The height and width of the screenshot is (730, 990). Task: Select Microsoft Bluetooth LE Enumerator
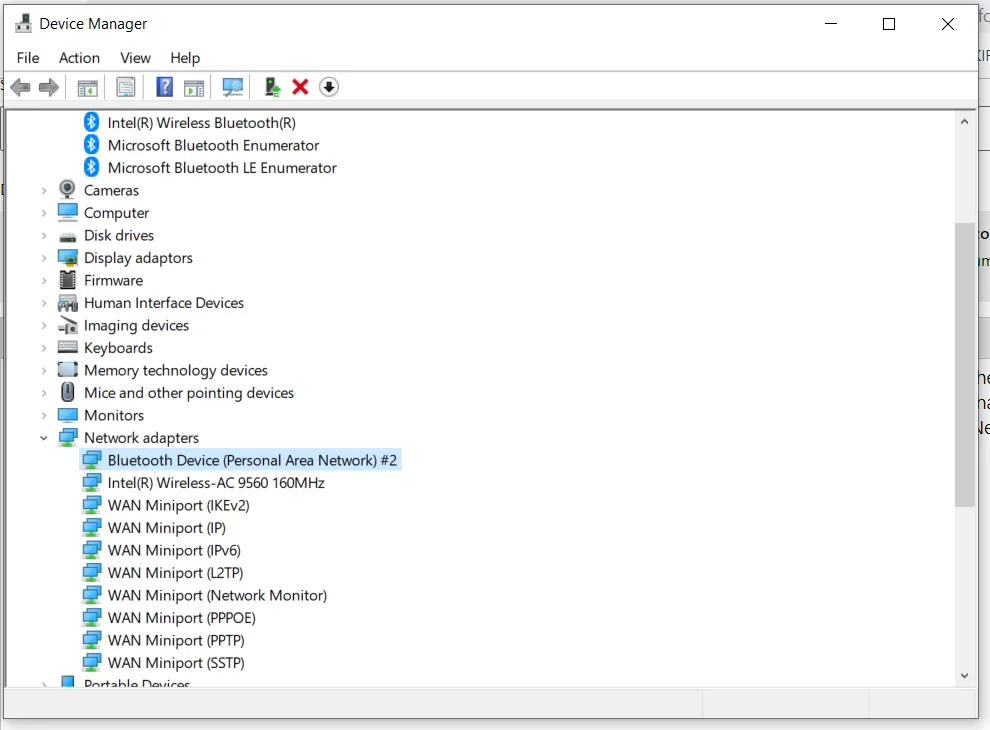tap(222, 168)
